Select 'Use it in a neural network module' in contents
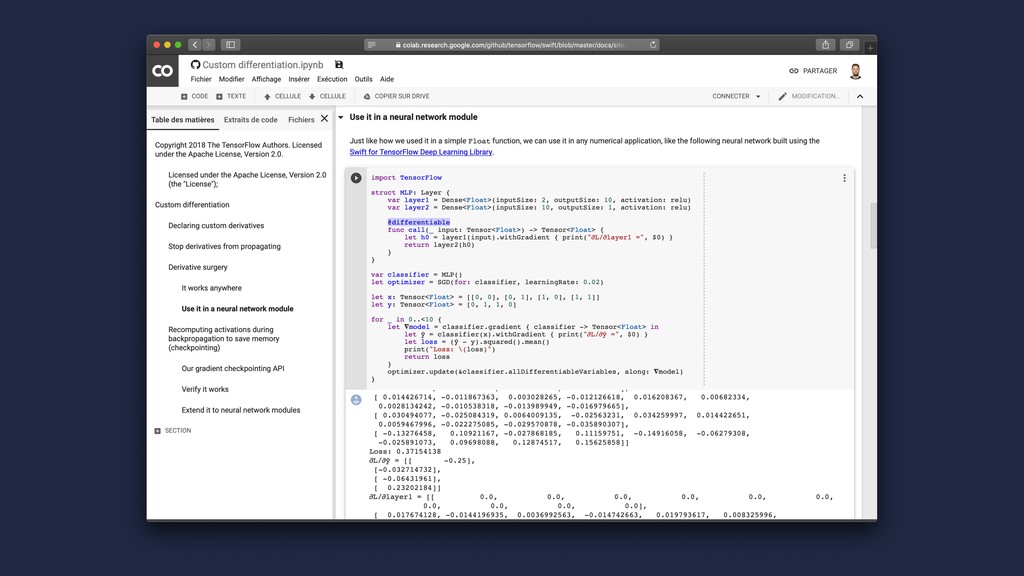Image resolution: width=1024 pixels, height=576 pixels. (x=238, y=309)
